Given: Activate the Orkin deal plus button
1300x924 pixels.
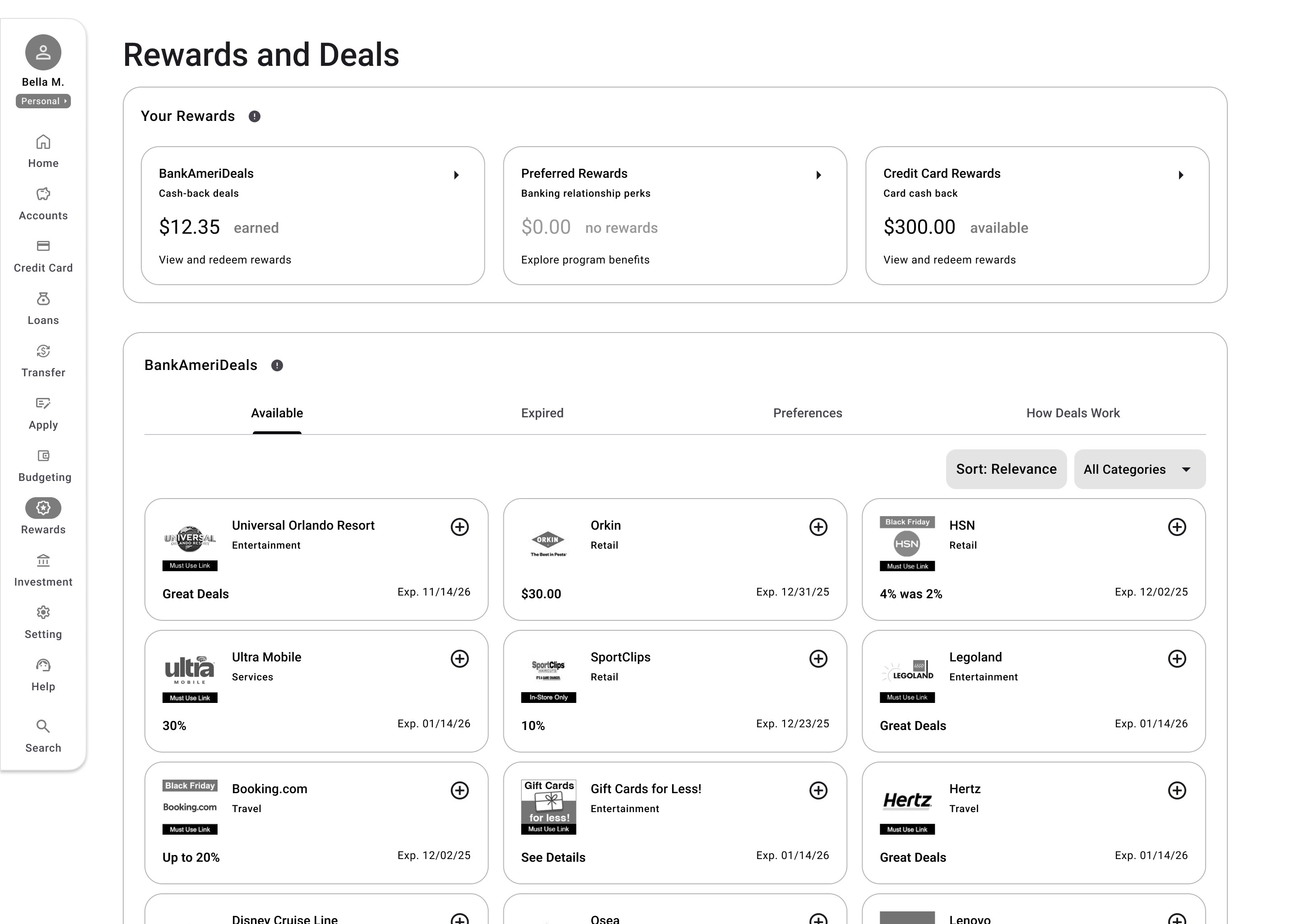Looking at the screenshot, I should pyautogui.click(x=818, y=527).
